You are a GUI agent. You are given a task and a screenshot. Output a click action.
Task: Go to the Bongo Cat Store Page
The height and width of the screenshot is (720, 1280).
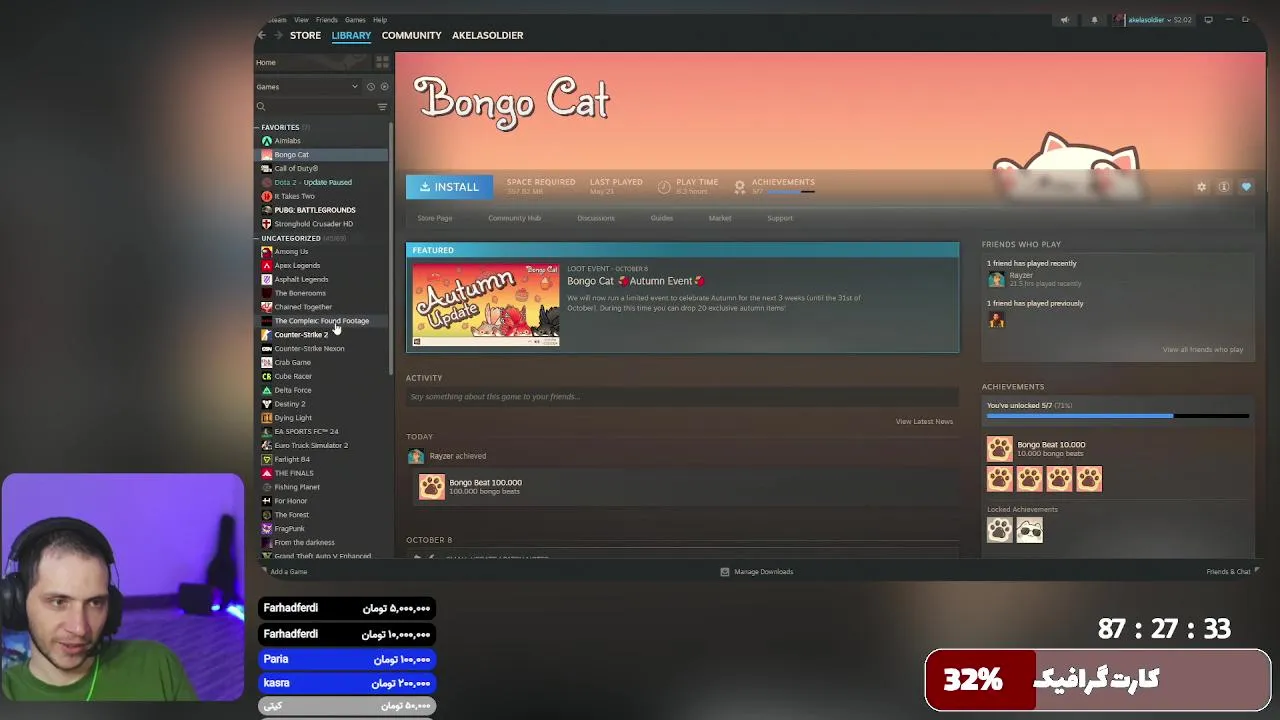[435, 218]
